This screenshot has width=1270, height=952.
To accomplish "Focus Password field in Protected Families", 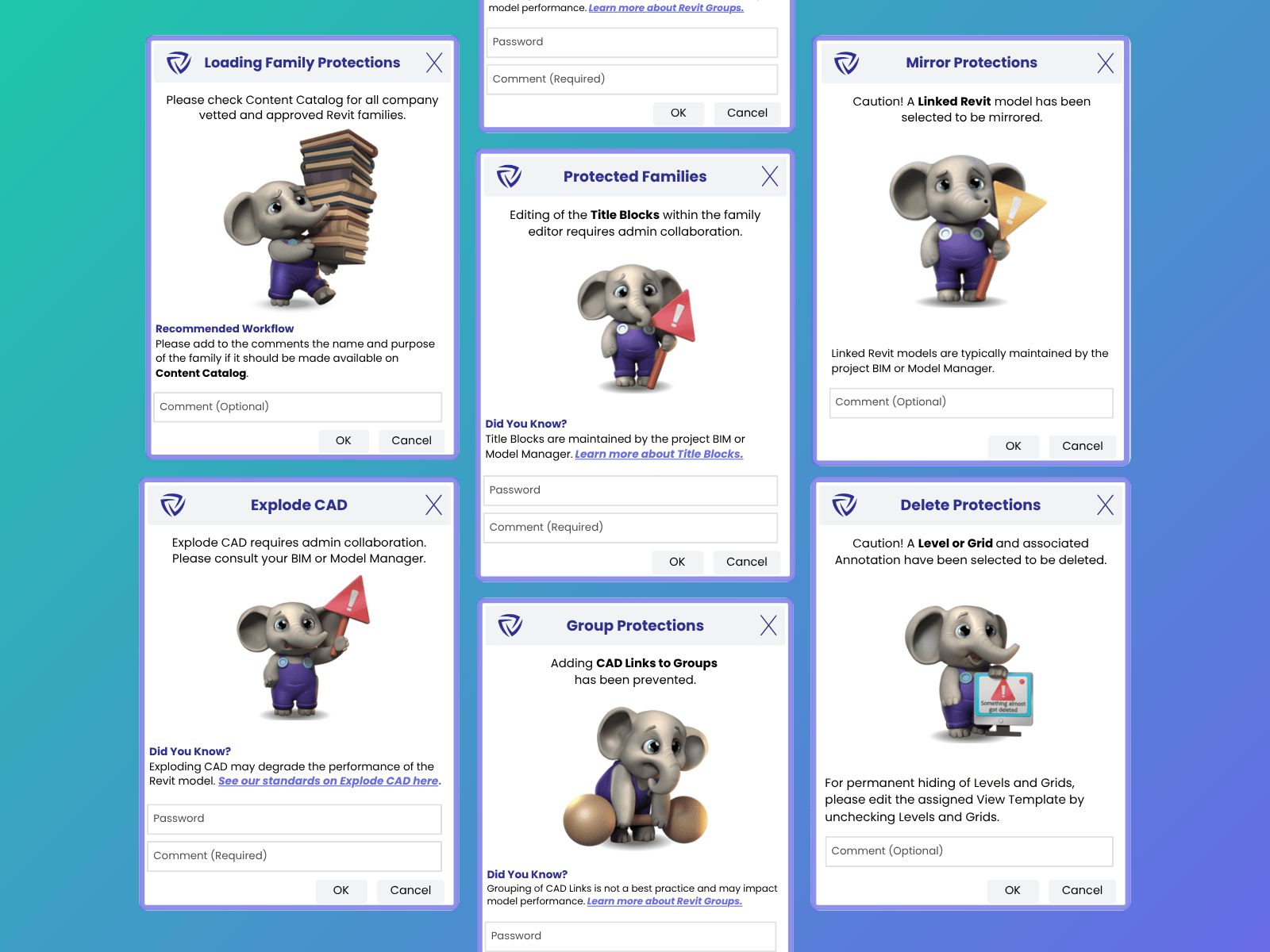I will 631,490.
